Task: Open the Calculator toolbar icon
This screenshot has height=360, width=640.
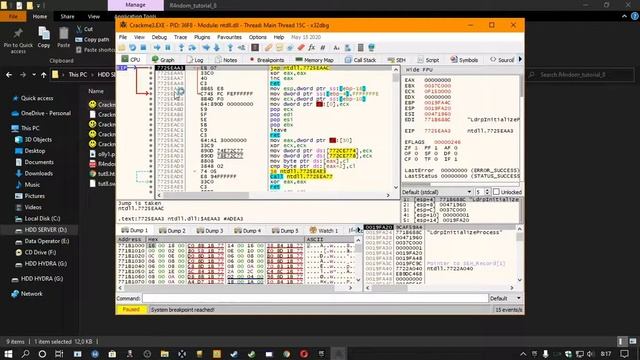Action: click(x=360, y=48)
